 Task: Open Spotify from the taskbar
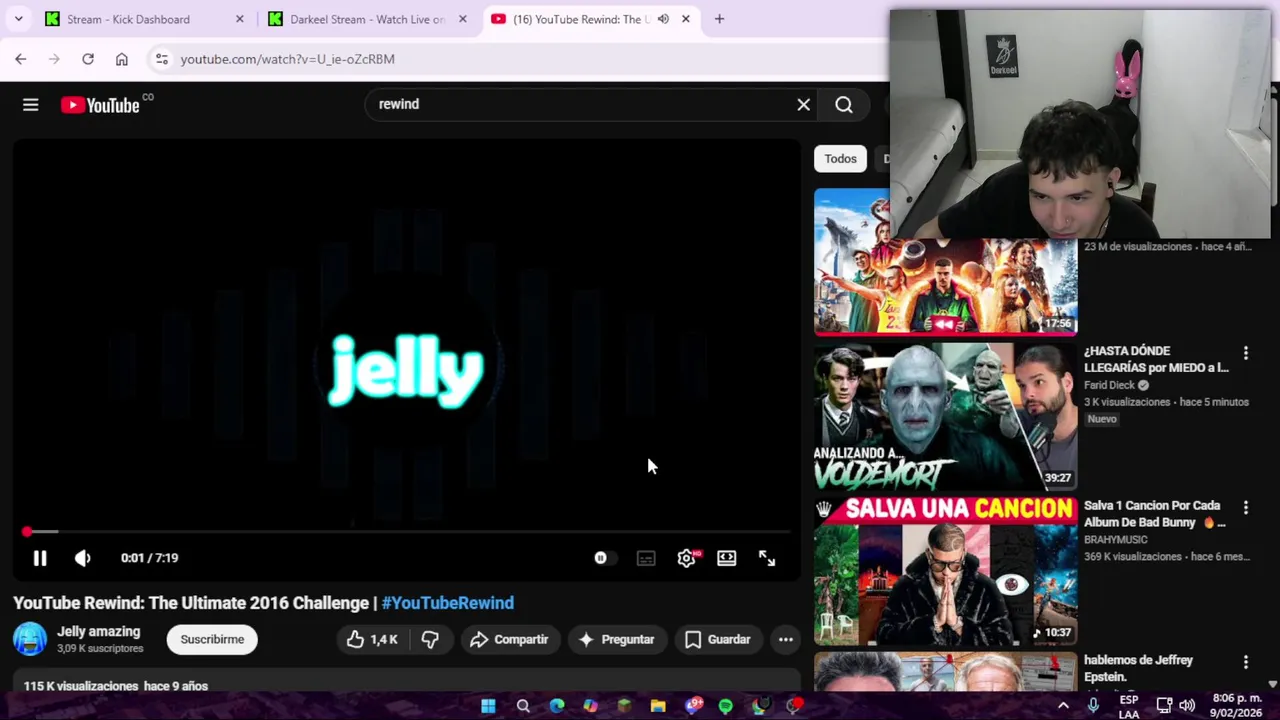[x=726, y=706]
